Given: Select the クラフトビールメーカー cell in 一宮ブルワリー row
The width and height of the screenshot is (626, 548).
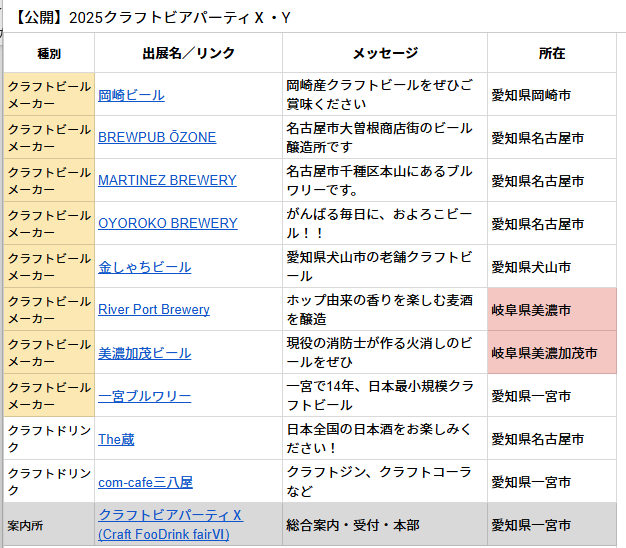Looking at the screenshot, I should pyautogui.click(x=49, y=396).
